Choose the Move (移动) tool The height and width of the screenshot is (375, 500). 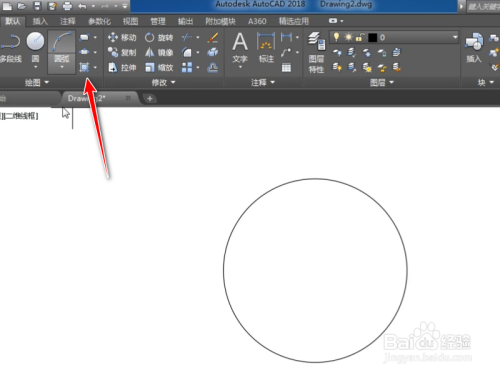pyautogui.click(x=122, y=37)
